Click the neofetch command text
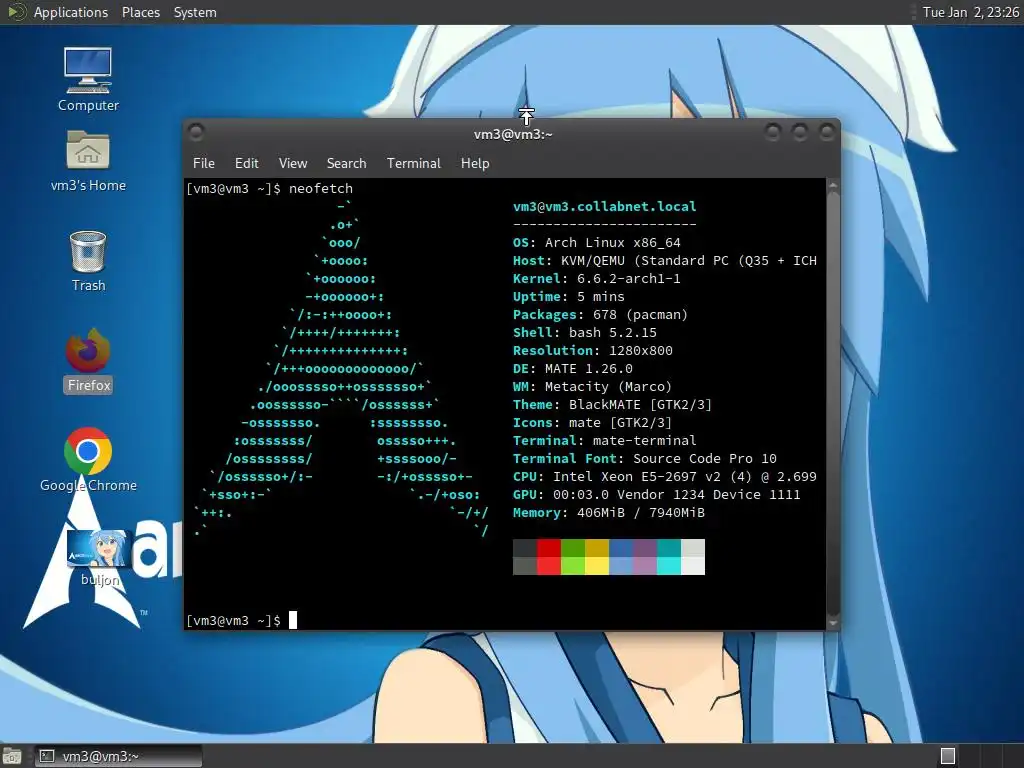Viewport: 1024px width, 768px height. click(x=321, y=189)
